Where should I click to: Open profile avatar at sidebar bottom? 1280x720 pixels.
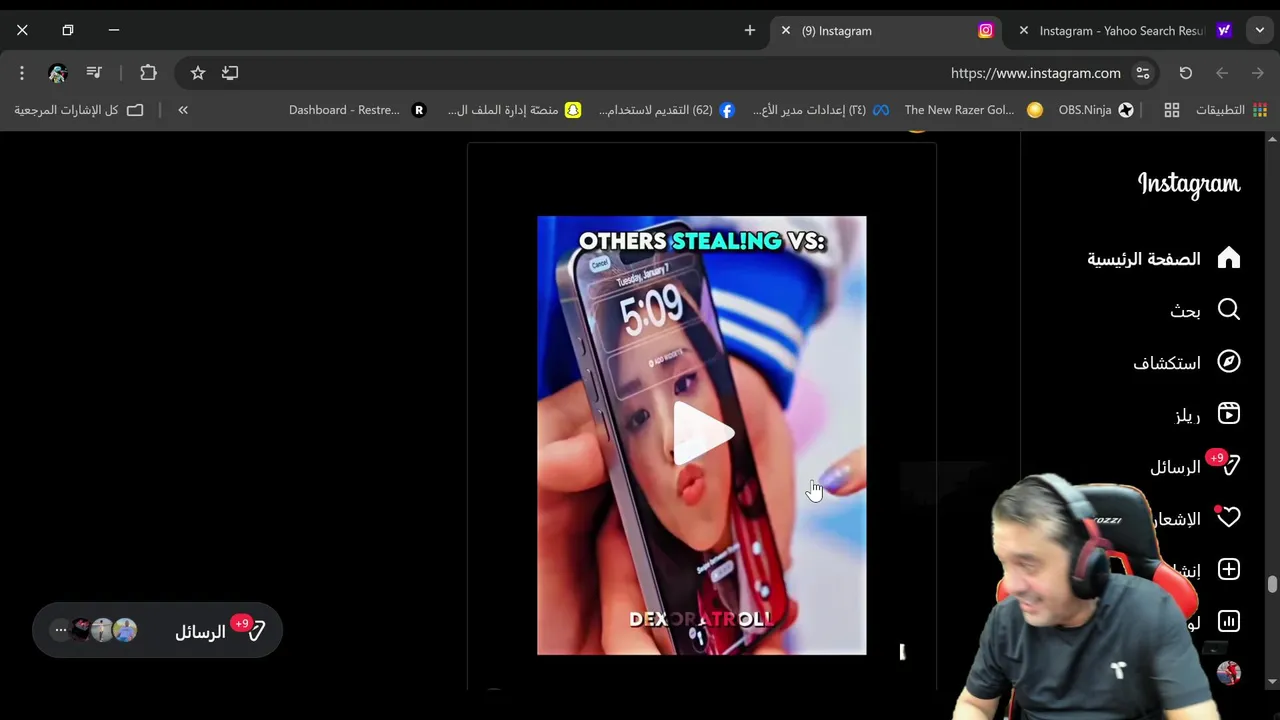click(x=1228, y=673)
